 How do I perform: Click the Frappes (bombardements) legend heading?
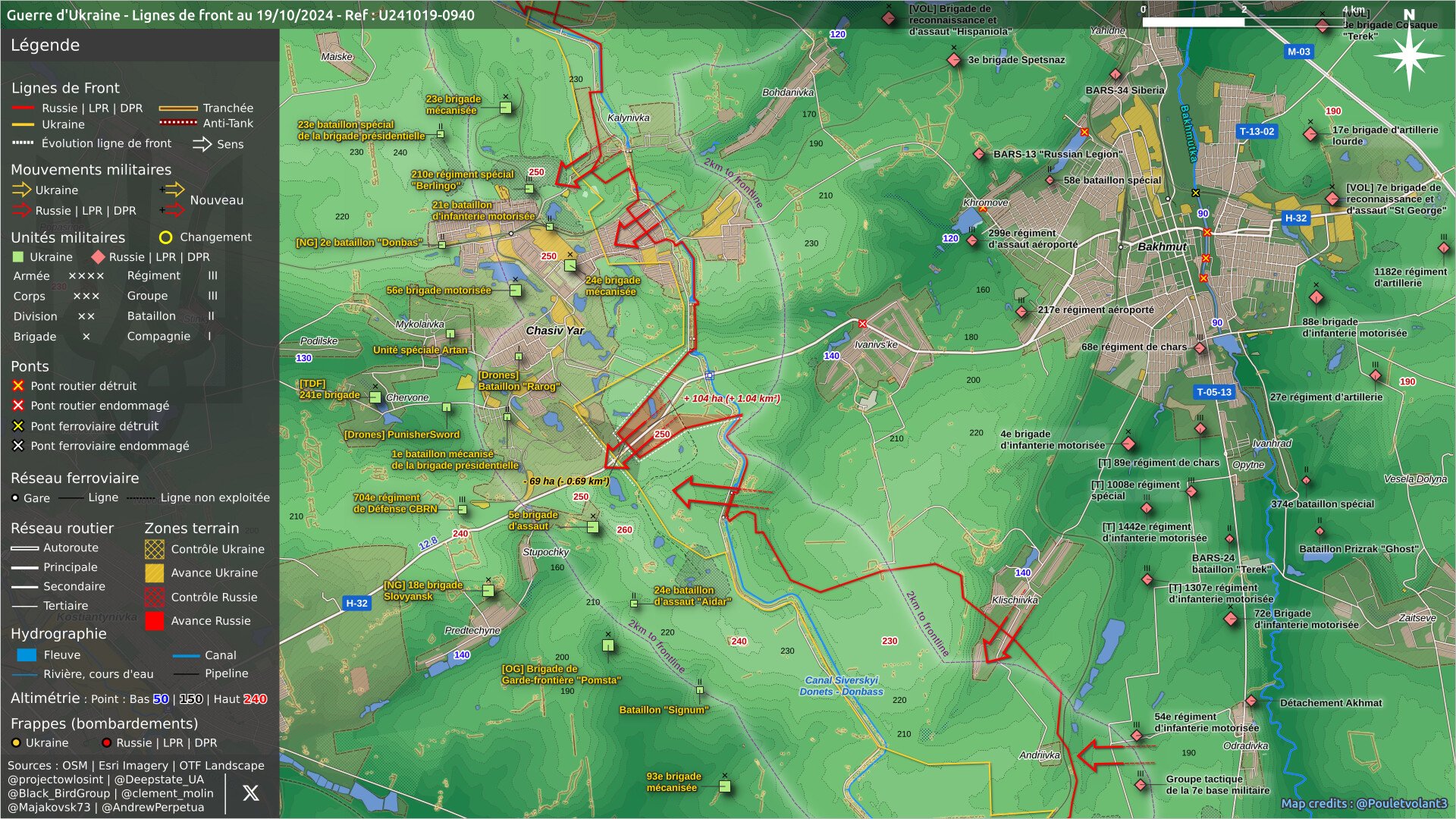point(104,723)
